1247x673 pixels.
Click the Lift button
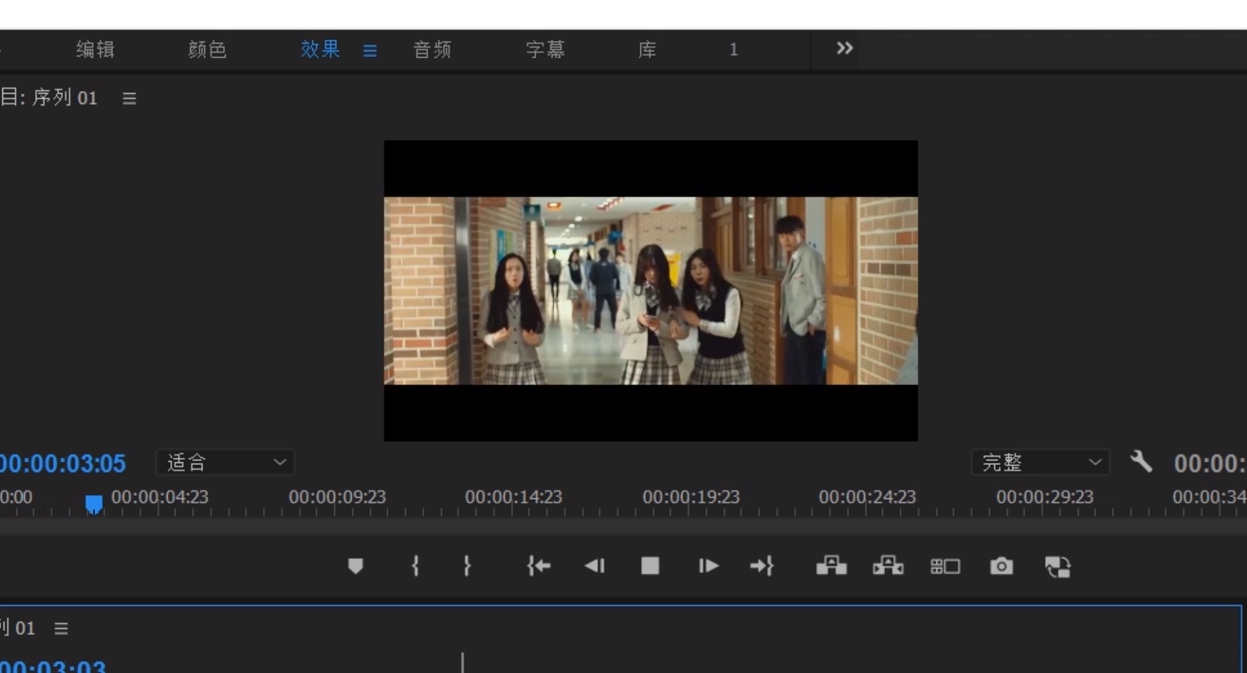[831, 566]
